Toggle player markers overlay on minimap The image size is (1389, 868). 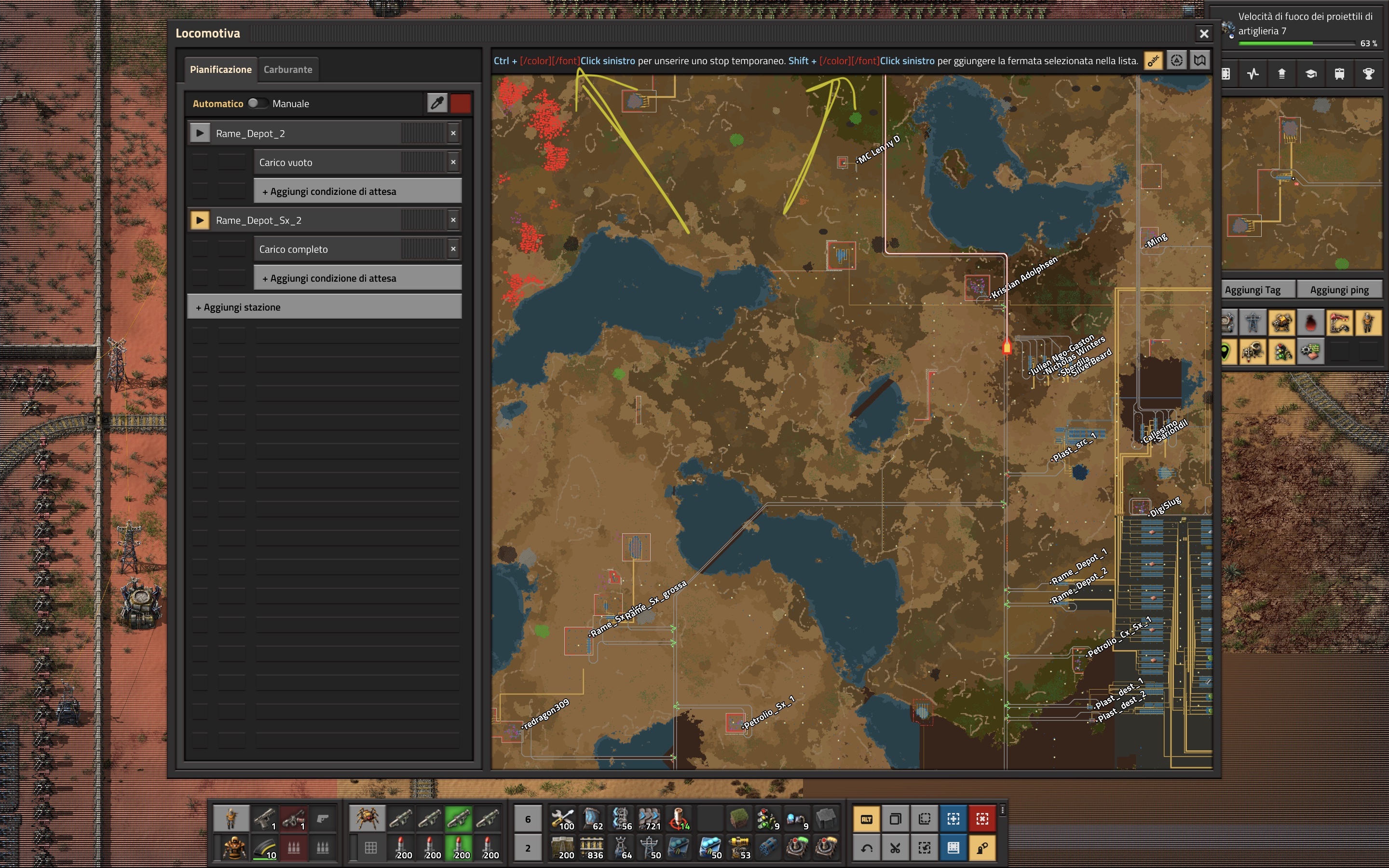[x=1368, y=323]
